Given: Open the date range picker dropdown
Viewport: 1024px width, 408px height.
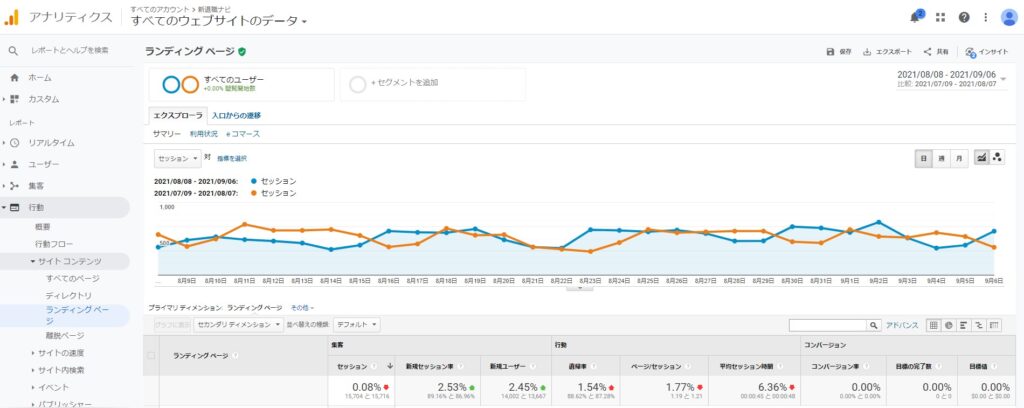Looking at the screenshot, I should point(952,80).
